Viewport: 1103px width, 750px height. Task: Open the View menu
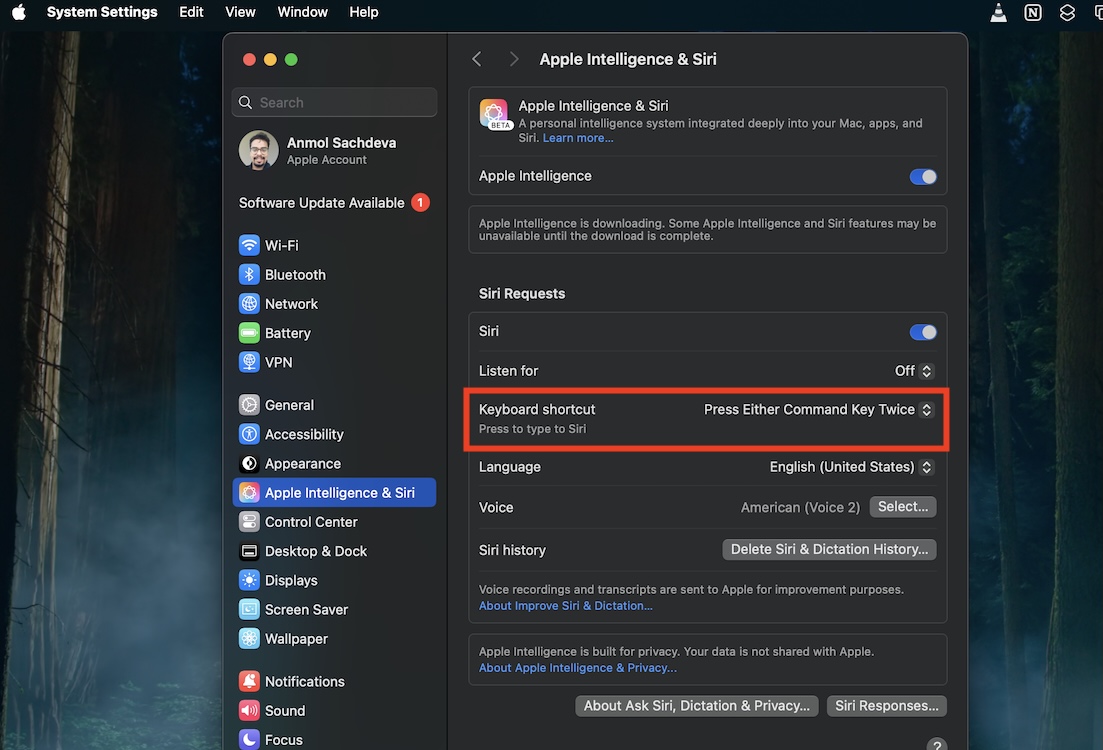(240, 12)
